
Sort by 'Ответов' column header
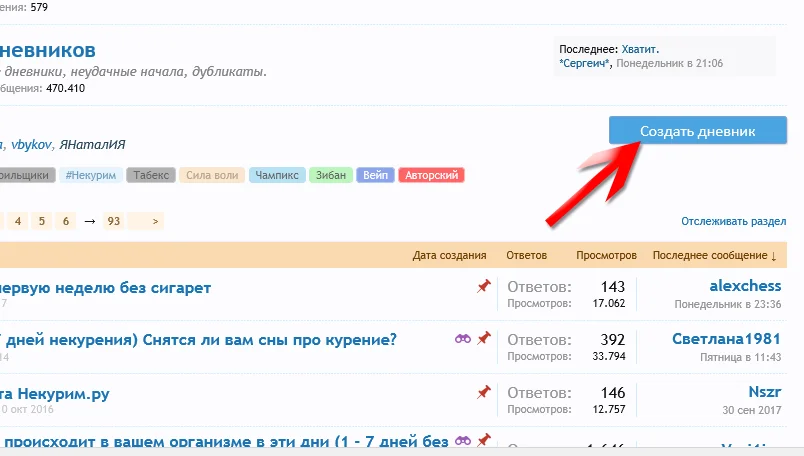pyautogui.click(x=527, y=255)
